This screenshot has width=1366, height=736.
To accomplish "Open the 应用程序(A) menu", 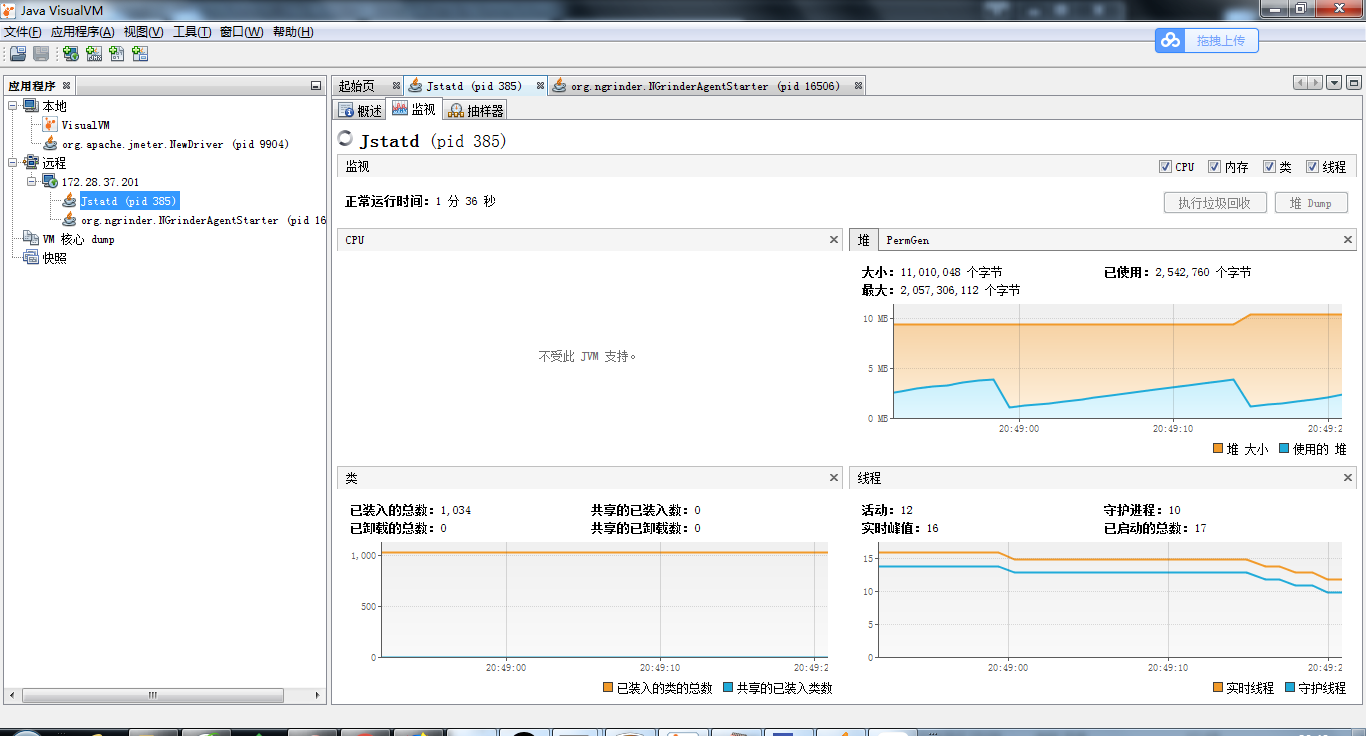I will pos(83,32).
